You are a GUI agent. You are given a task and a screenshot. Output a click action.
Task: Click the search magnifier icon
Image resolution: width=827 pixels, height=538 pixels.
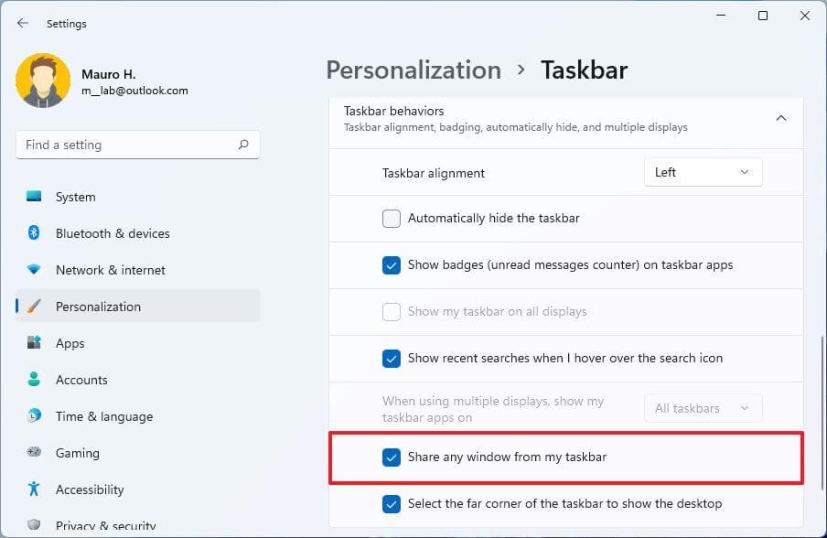coord(243,145)
